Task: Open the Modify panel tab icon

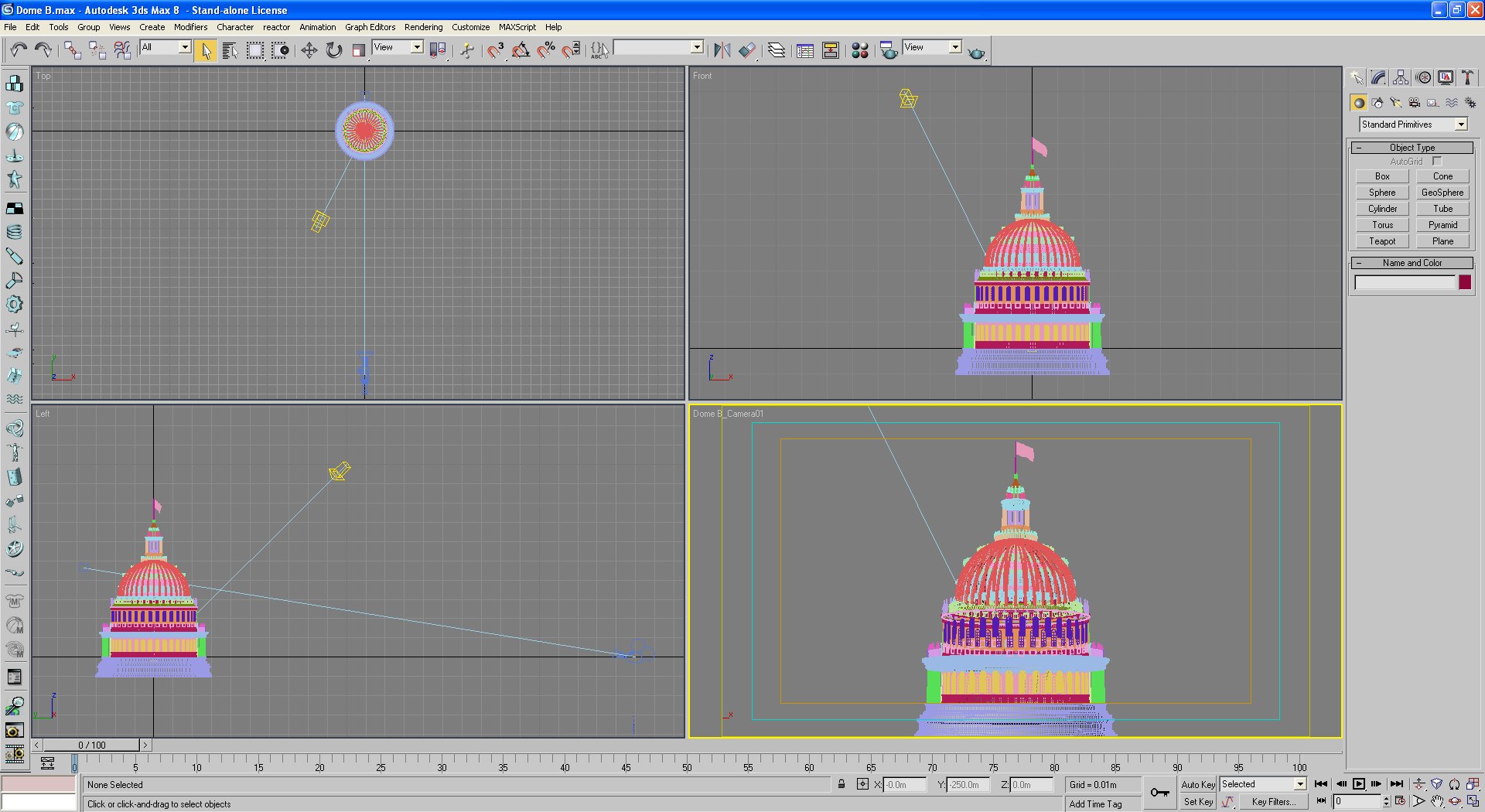Action: (x=1379, y=77)
